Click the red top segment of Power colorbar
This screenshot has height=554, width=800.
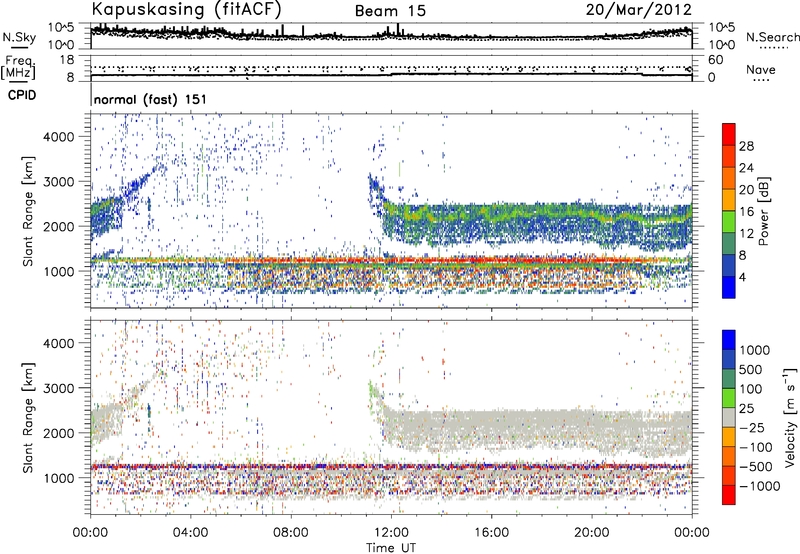point(729,135)
